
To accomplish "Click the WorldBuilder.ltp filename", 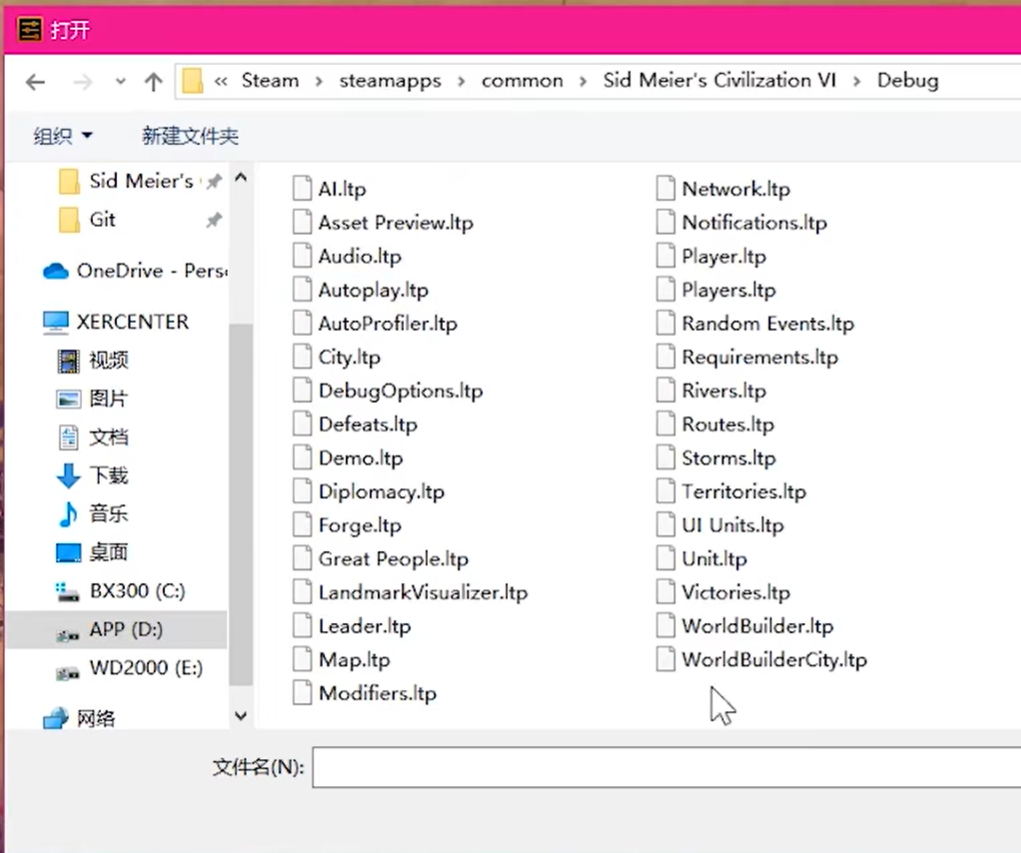I will [x=757, y=626].
